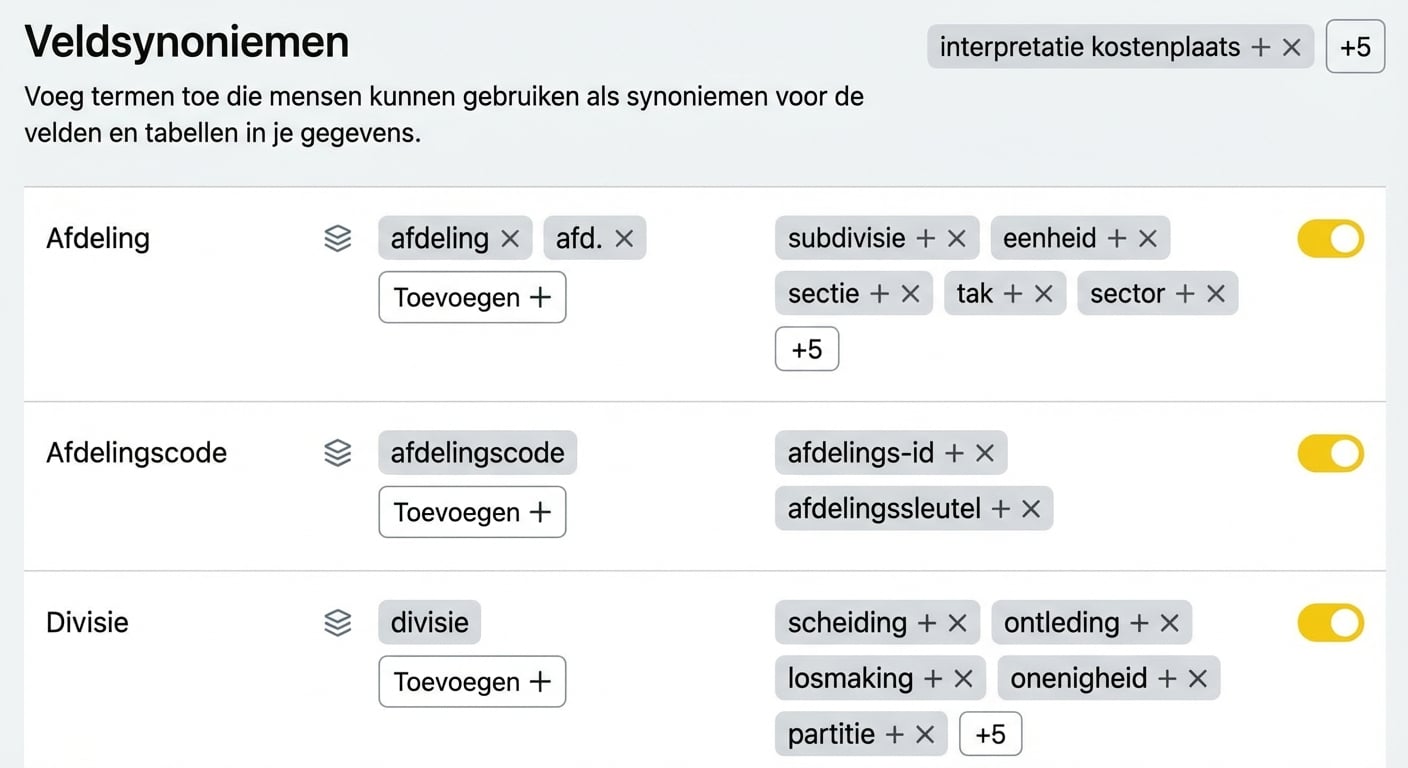The height and width of the screenshot is (768, 1408).
Task: Turn off the Afdelingscode toggle
Action: click(1330, 452)
